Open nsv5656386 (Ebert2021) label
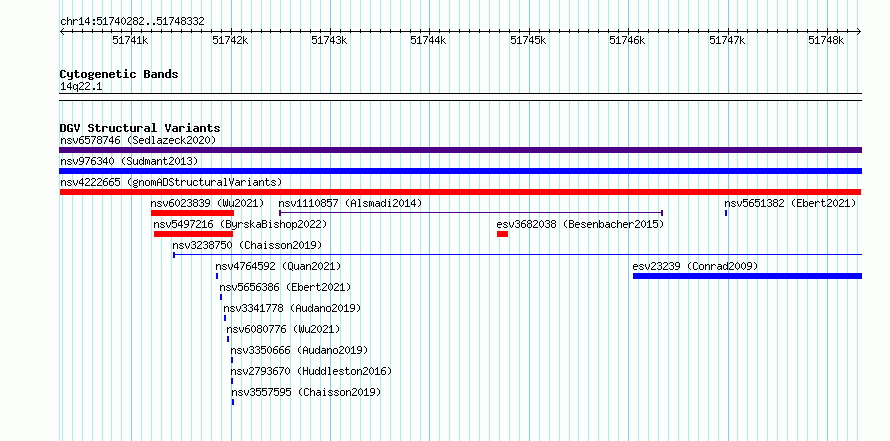Viewport: 890px width, 441px height. [285, 287]
